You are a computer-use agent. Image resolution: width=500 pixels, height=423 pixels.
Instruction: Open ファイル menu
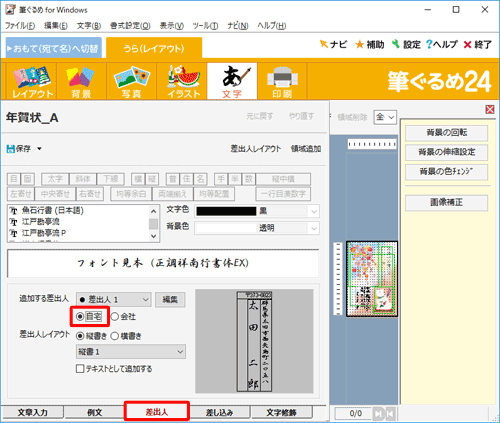coord(20,26)
